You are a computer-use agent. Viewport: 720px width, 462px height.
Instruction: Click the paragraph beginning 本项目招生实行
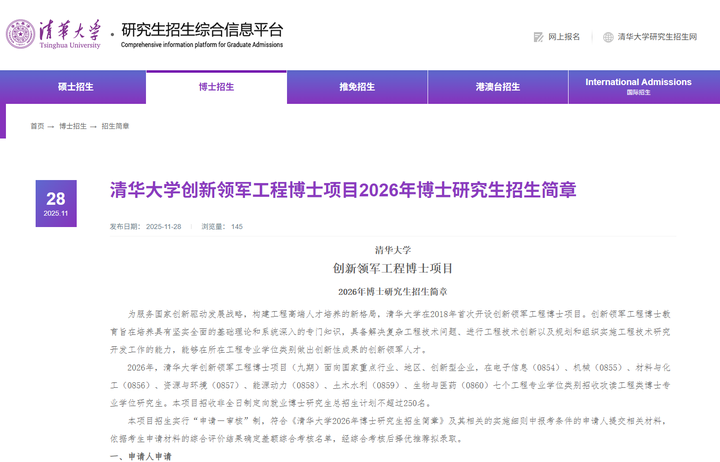click(x=388, y=429)
